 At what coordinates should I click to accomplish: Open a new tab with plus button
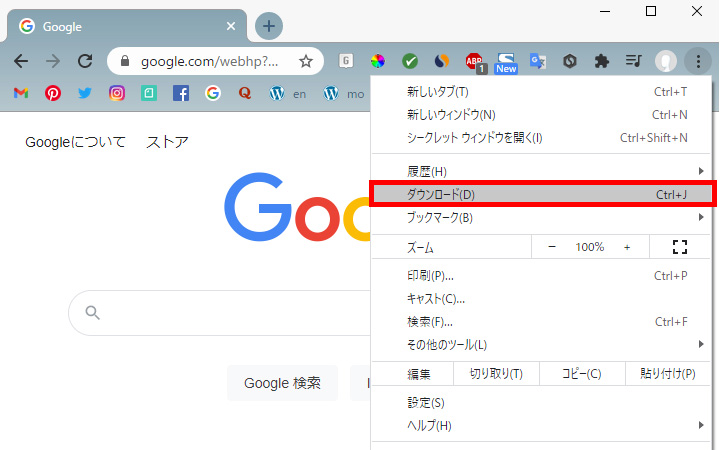(x=269, y=26)
